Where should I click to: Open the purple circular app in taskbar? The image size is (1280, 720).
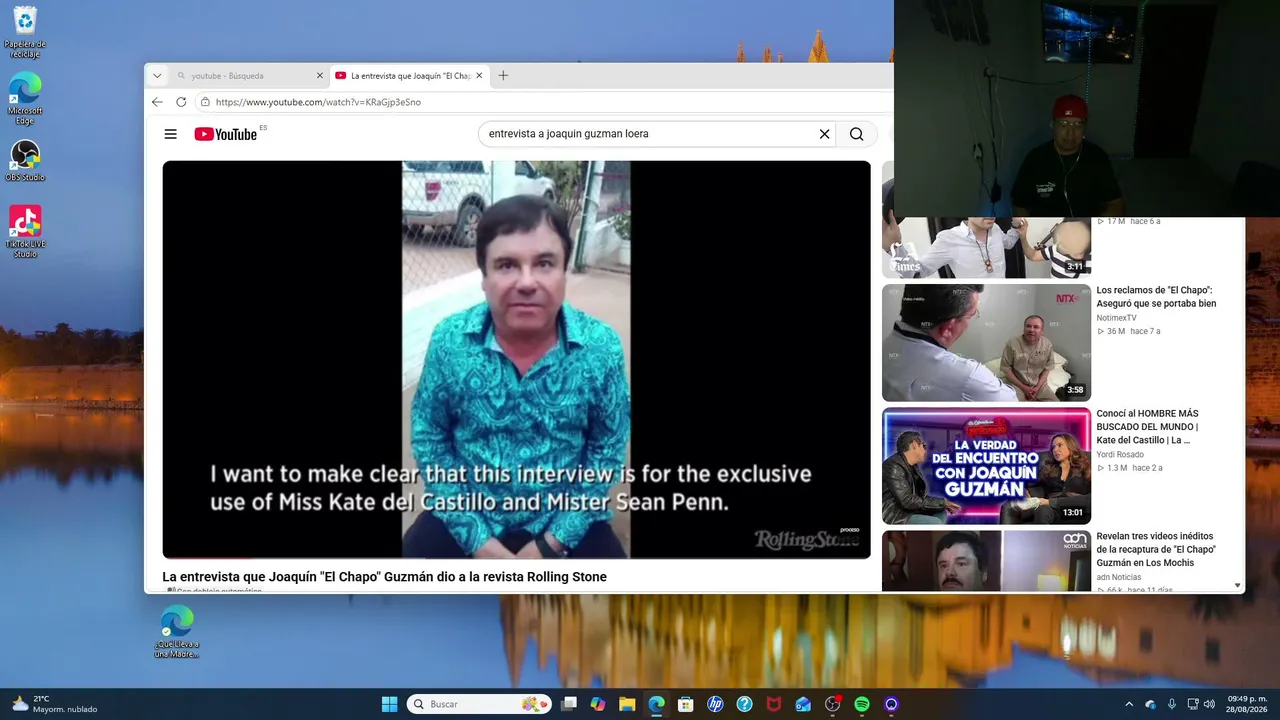891,704
